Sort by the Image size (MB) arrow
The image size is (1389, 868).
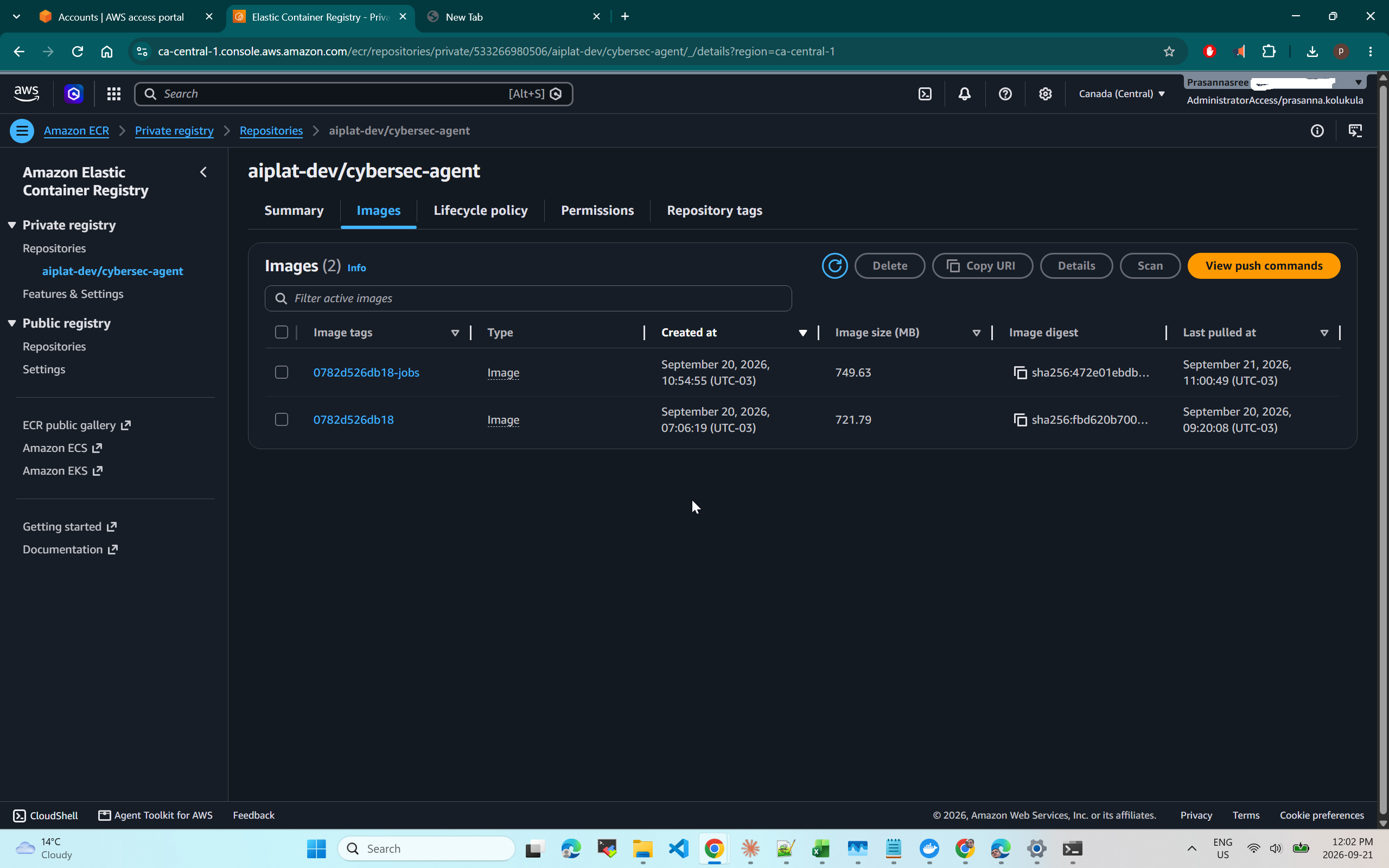976,333
